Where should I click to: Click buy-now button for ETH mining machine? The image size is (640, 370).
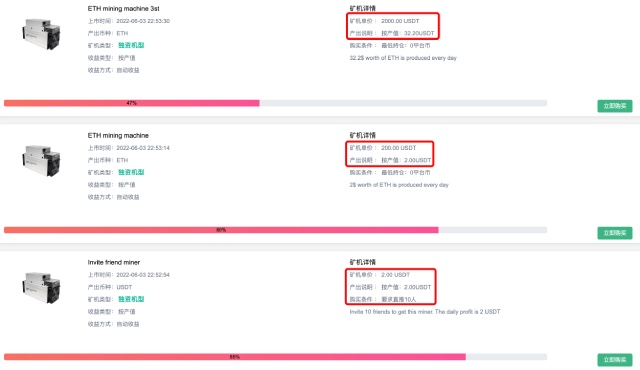[615, 233]
